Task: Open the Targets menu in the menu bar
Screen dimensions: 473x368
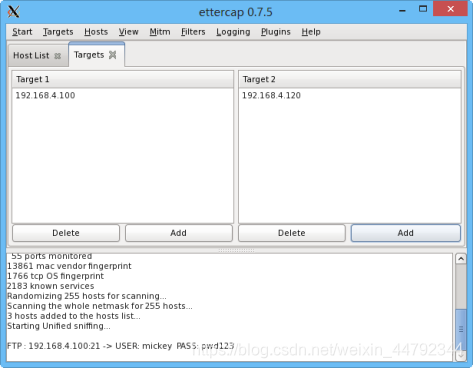Action: tap(58, 32)
